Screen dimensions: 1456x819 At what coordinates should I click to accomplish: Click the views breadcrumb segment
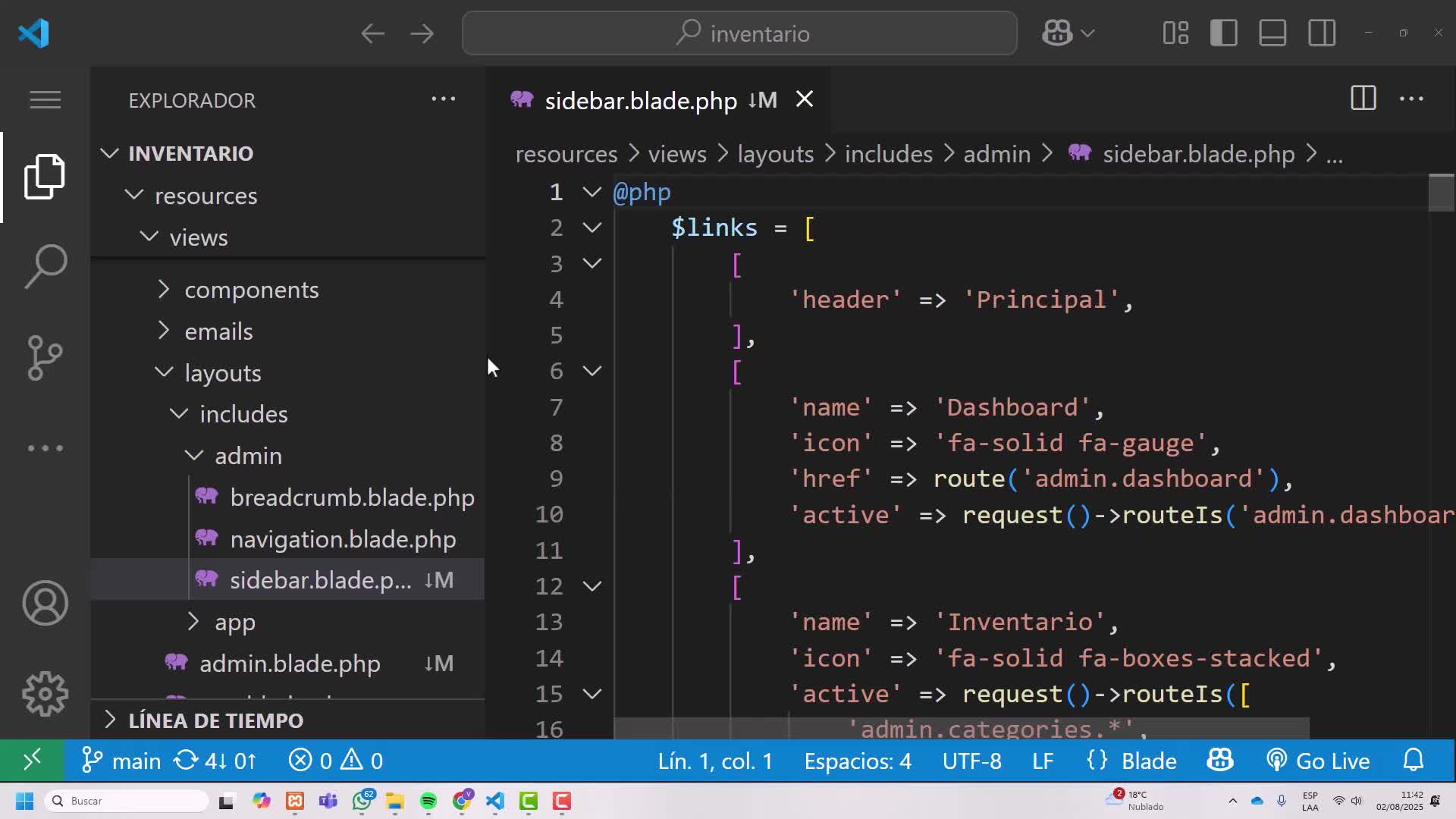tap(677, 154)
